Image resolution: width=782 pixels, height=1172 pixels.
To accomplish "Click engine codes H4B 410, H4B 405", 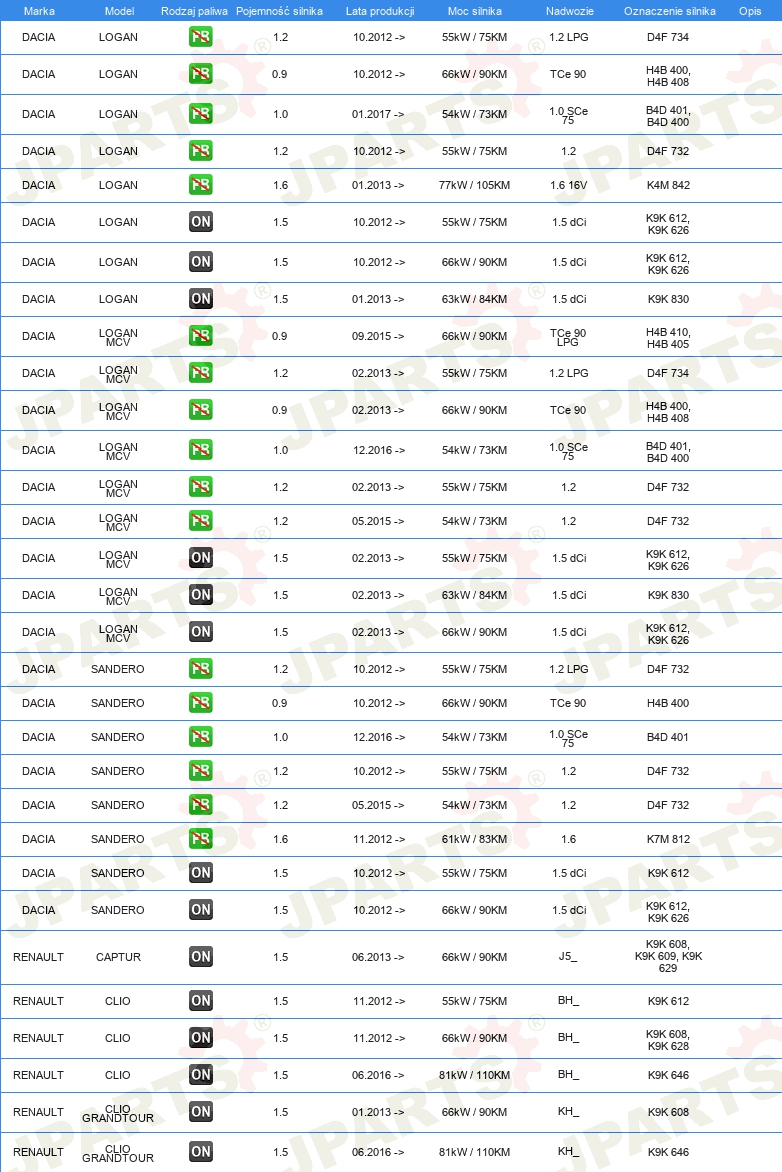I will 668,338.
